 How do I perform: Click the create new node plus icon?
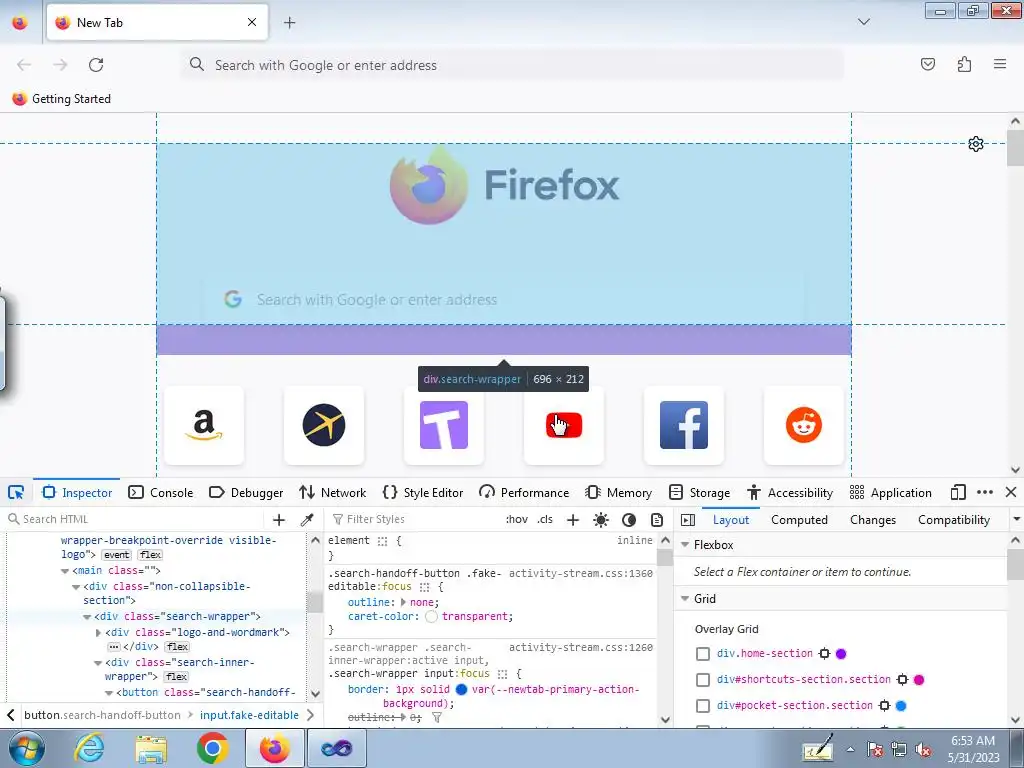[279, 520]
